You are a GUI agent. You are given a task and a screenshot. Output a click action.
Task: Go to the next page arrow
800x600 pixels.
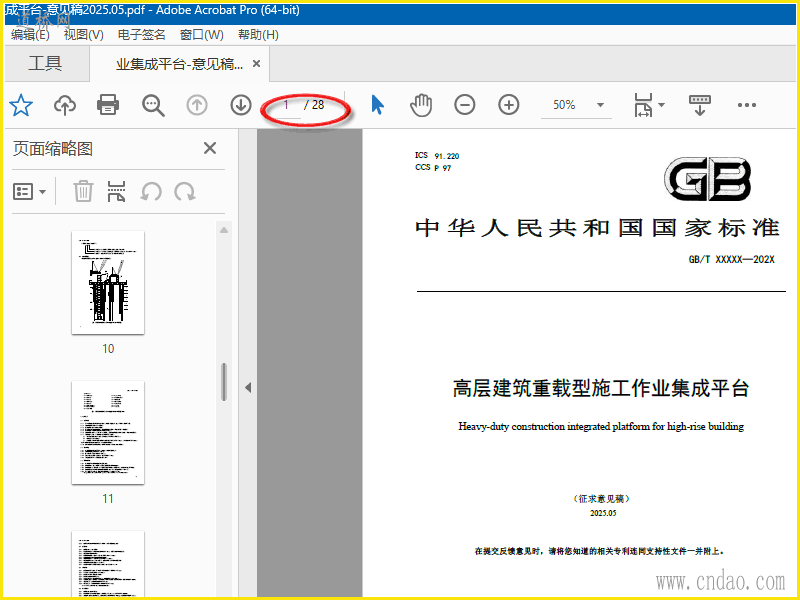(x=241, y=106)
